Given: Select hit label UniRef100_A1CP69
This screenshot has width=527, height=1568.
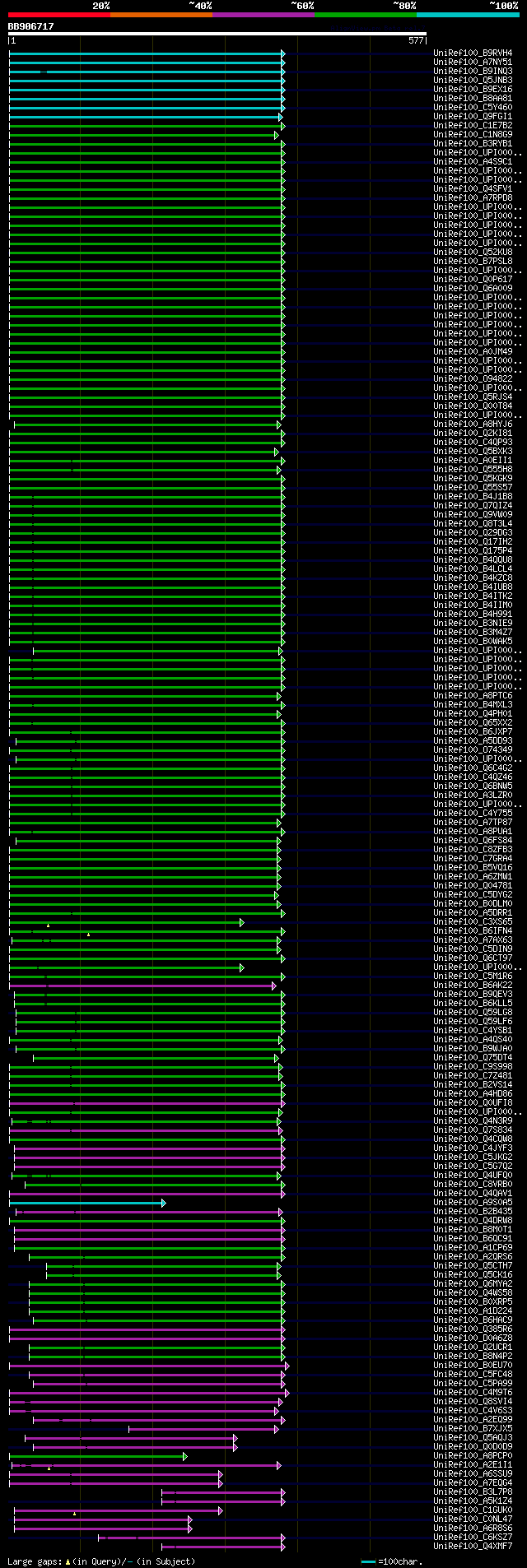Looking at the screenshot, I should point(473,1247).
